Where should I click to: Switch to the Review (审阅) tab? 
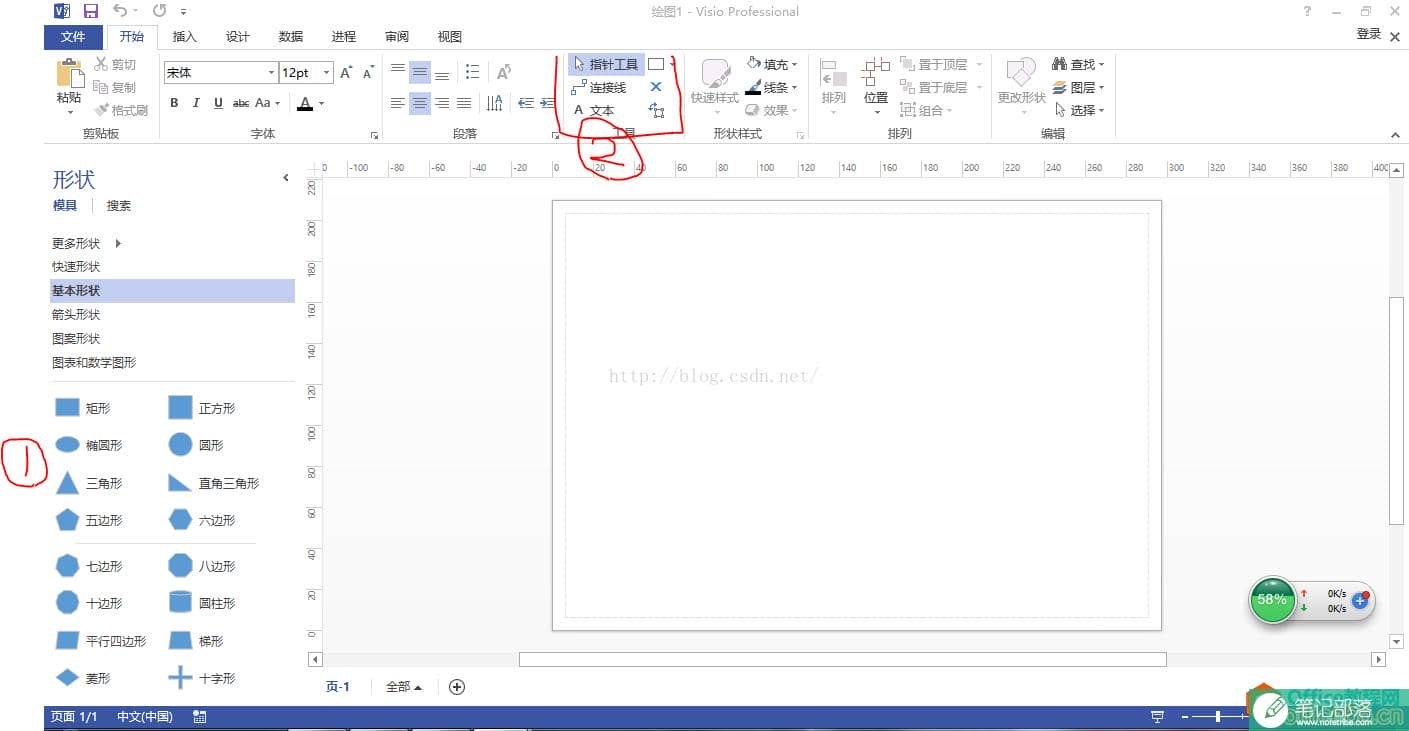click(397, 37)
